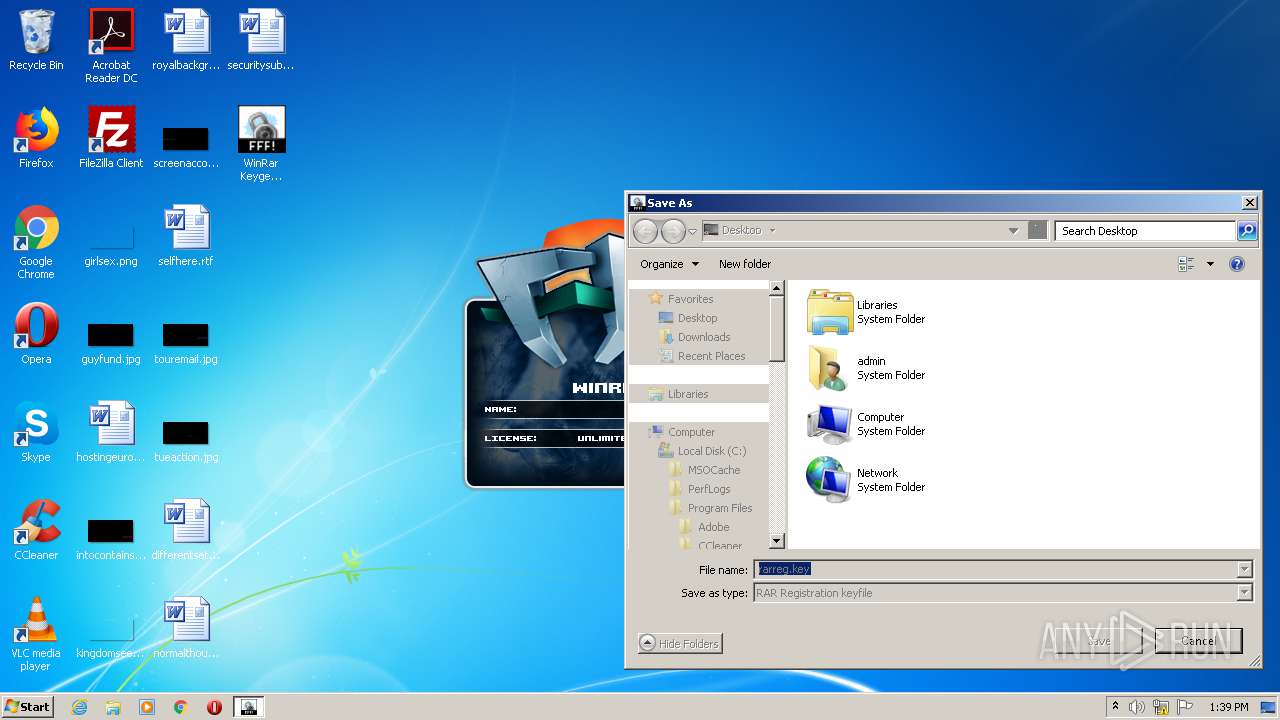The width and height of the screenshot is (1280, 720).
Task: Select Recent Places in navigation pane
Action: tap(701, 356)
